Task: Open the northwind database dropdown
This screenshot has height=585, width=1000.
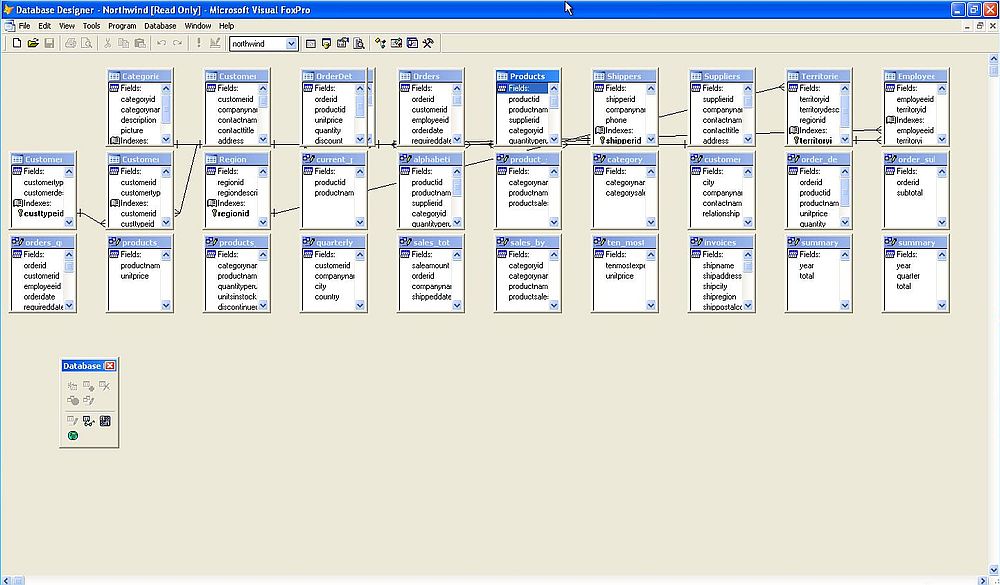Action: pyautogui.click(x=291, y=43)
